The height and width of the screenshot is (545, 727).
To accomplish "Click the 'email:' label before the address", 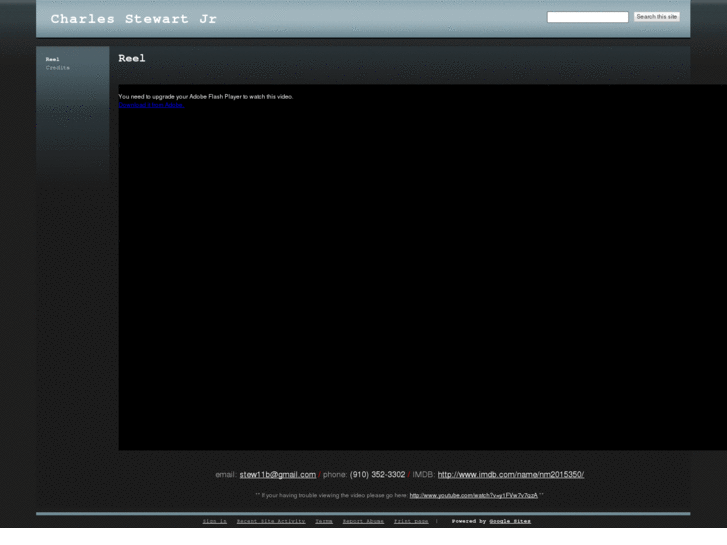I will point(225,474).
